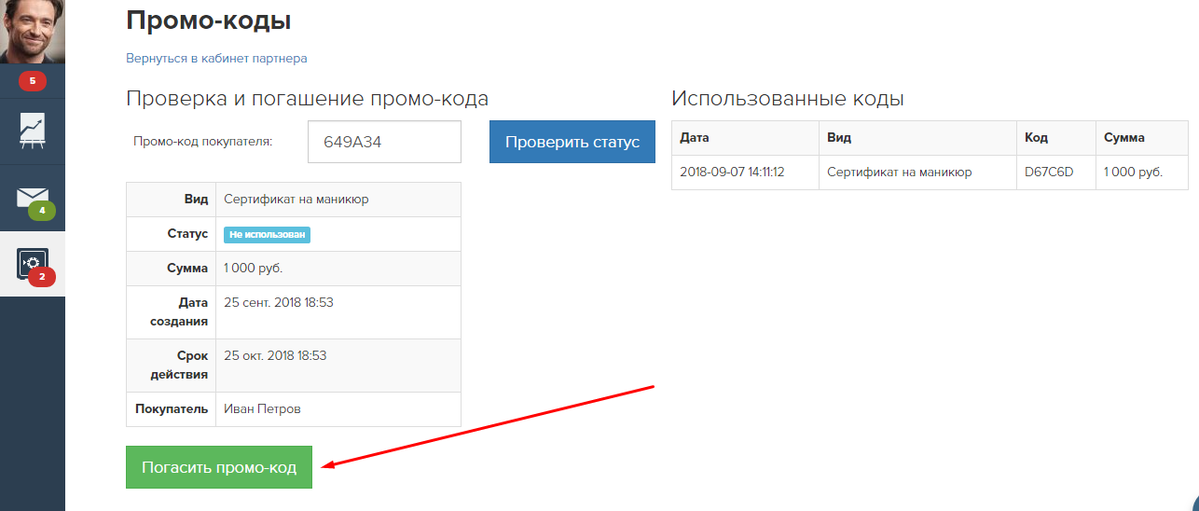Click the '25 окт. 2018 18:53' expiry date
This screenshot has height=511, width=1199.
click(x=275, y=356)
